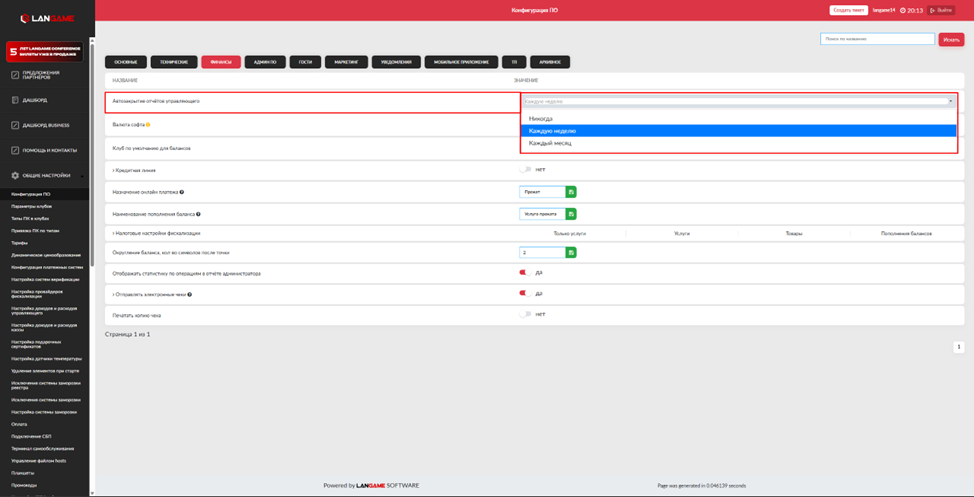
Task: Select Каждый месяц from the dropdown list
Action: [x=549, y=143]
